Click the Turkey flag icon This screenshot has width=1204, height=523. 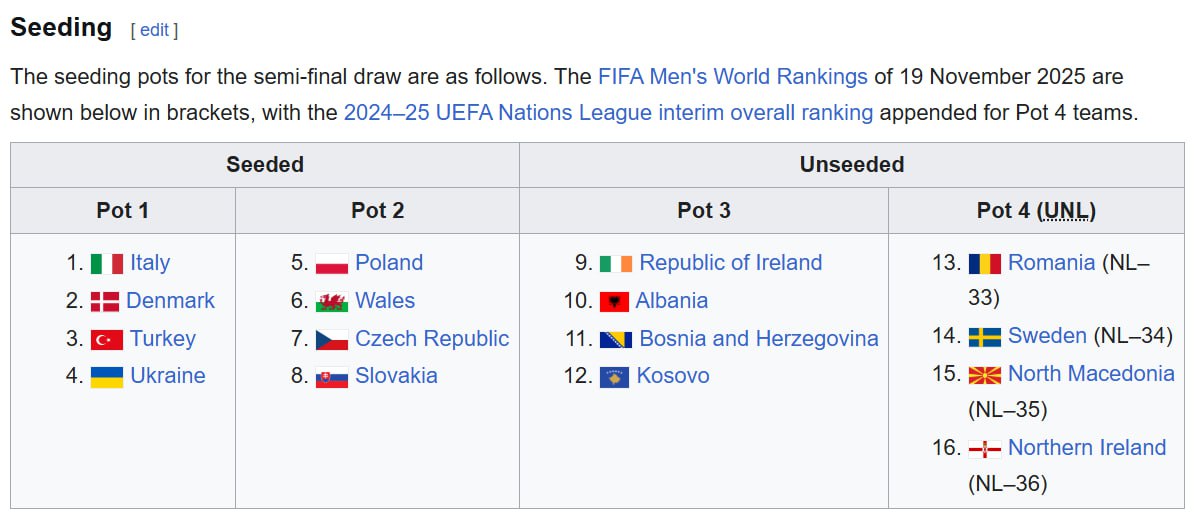(x=107, y=339)
